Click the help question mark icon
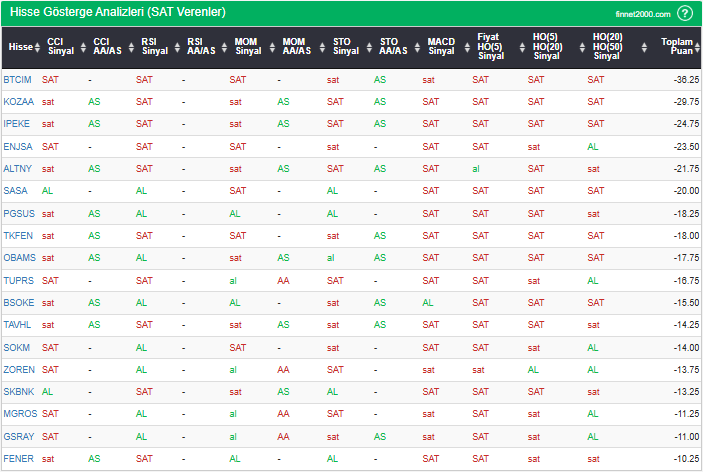The height and width of the screenshot is (472, 703). [685, 13]
